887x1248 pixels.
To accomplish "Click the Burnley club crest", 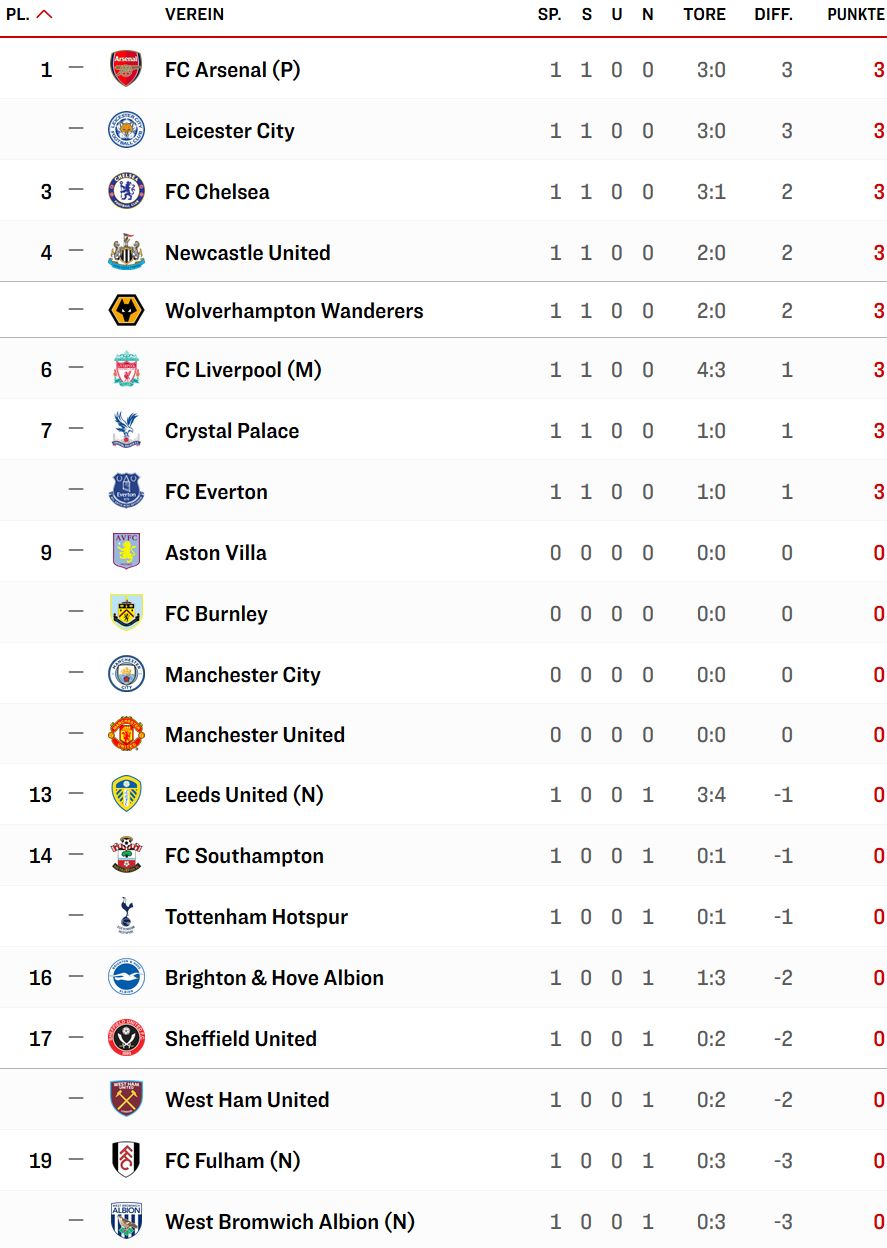I will (126, 613).
